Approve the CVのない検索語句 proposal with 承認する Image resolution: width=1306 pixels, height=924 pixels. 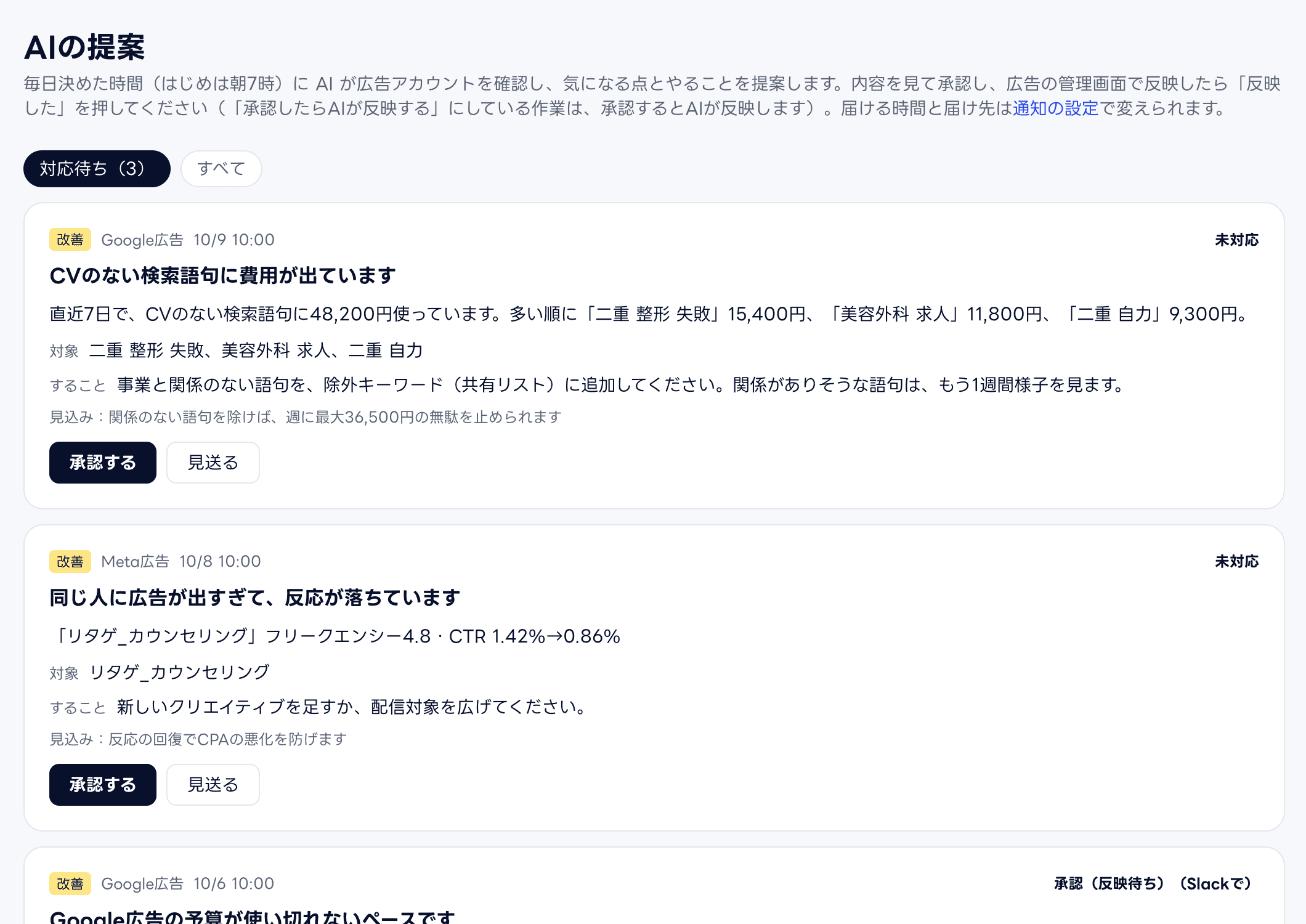coord(103,463)
